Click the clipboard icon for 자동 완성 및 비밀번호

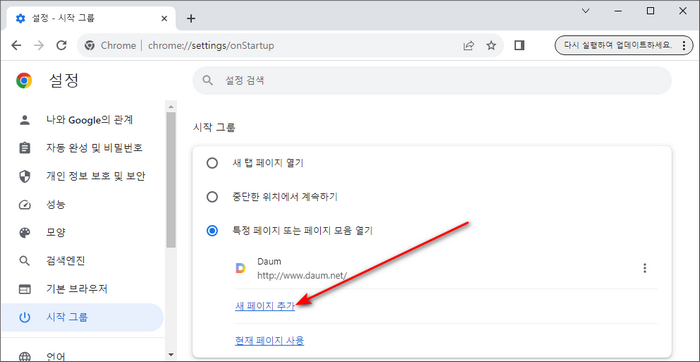coord(25,148)
